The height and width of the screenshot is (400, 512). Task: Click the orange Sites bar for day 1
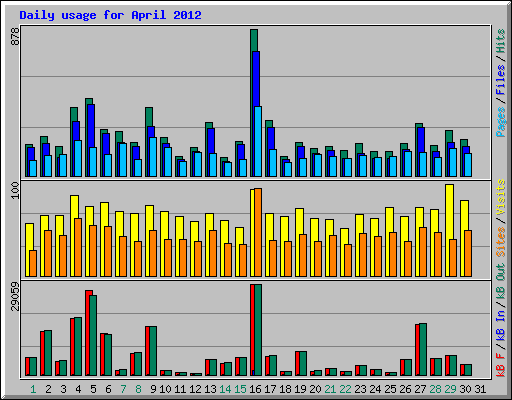point(33,263)
